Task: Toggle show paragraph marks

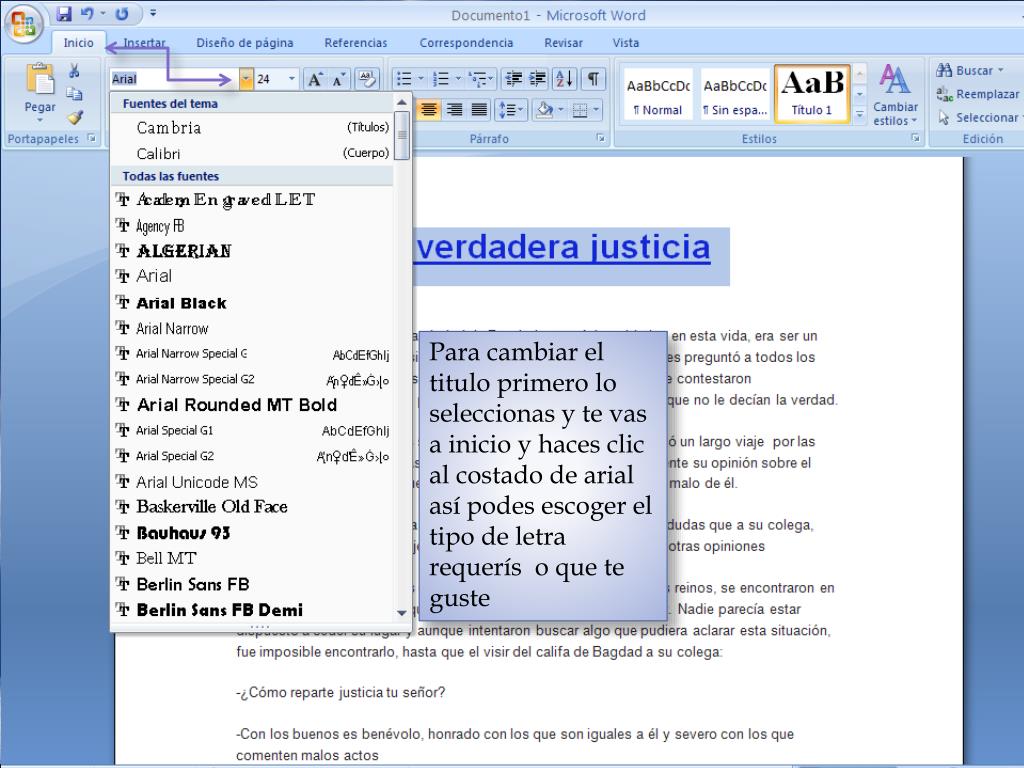Action: (x=592, y=80)
